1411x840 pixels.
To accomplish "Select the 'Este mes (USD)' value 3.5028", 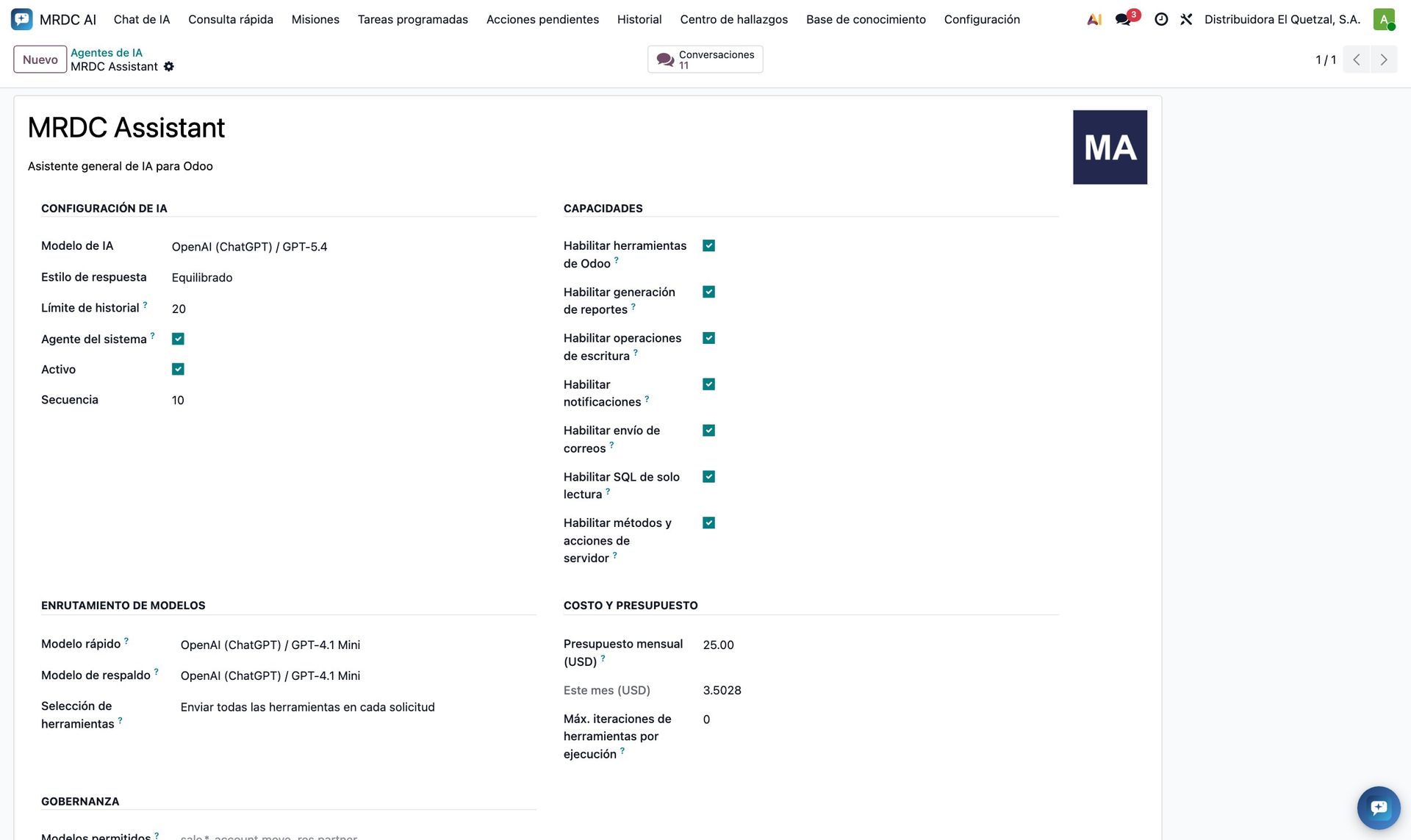I will (722, 691).
